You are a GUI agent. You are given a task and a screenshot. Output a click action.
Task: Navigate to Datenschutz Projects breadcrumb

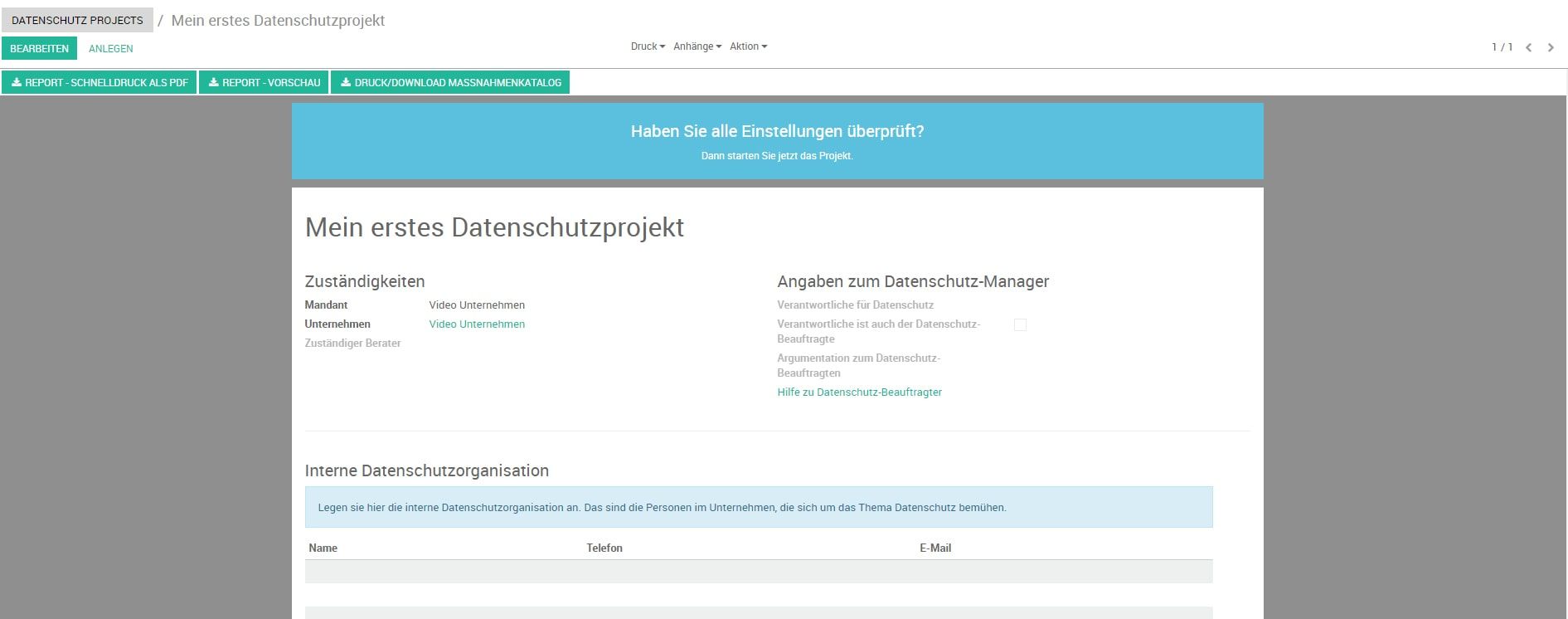[77, 21]
